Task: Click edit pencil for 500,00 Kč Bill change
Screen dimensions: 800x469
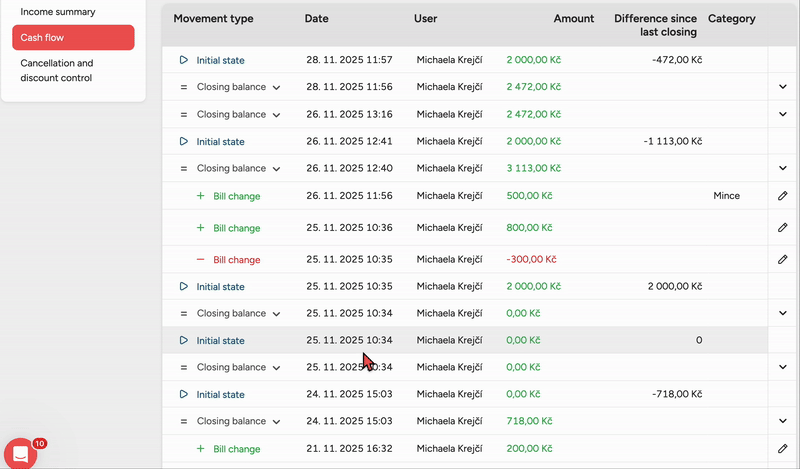Action: [x=783, y=196]
